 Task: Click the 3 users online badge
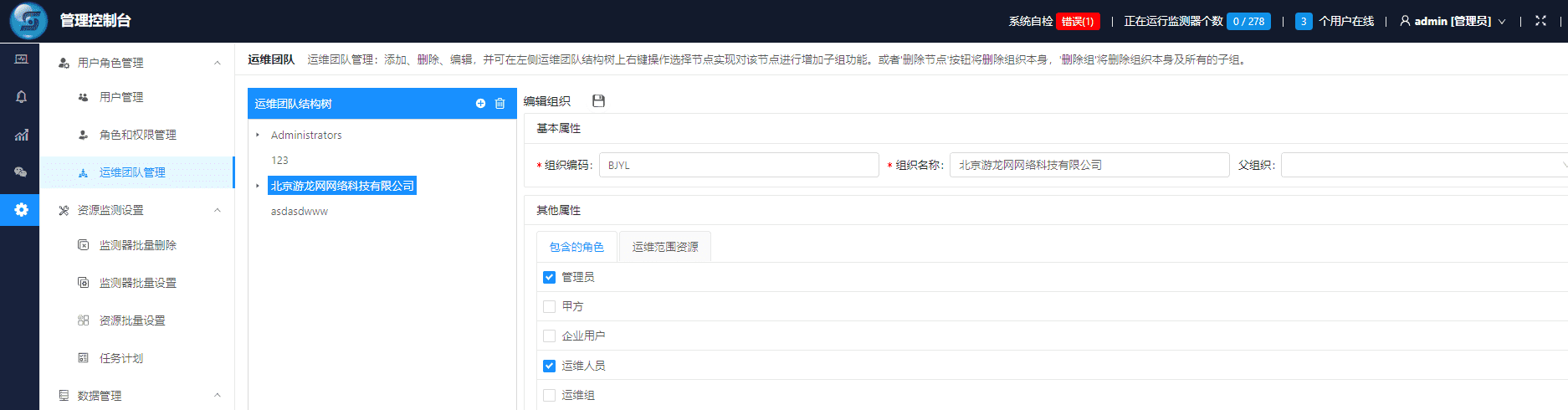tap(1304, 21)
